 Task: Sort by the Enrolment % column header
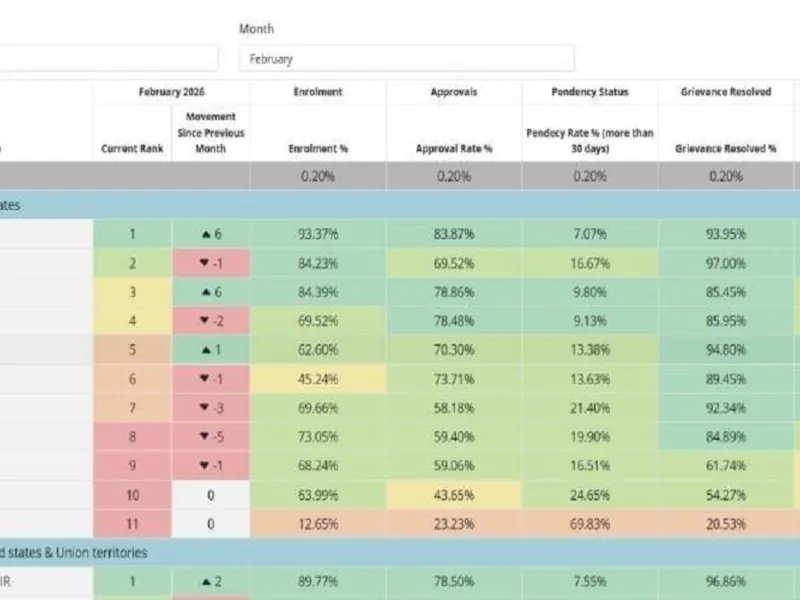pos(318,148)
